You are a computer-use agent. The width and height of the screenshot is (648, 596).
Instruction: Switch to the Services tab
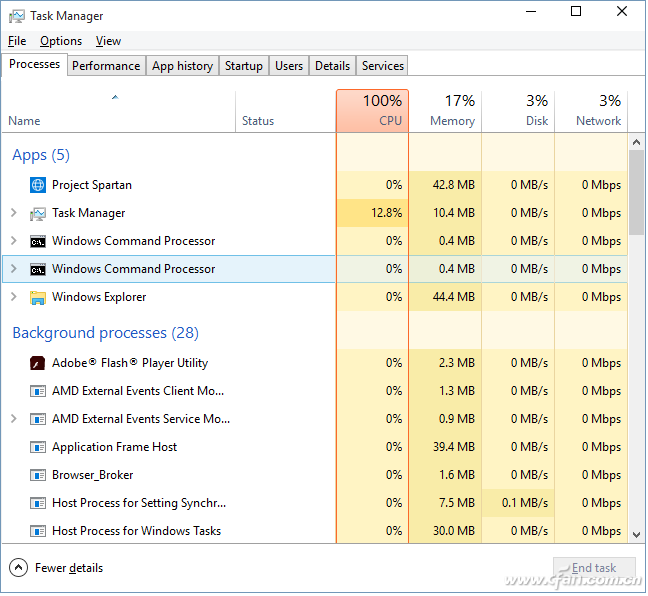coord(383,66)
